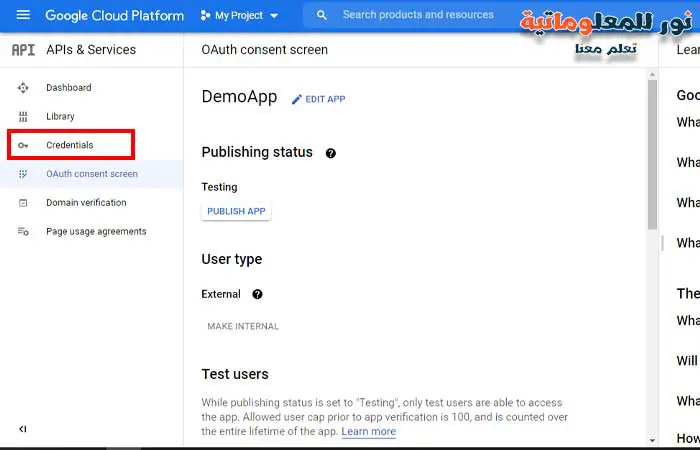Click the Library grid icon
This screenshot has height=450, width=700.
23,117
